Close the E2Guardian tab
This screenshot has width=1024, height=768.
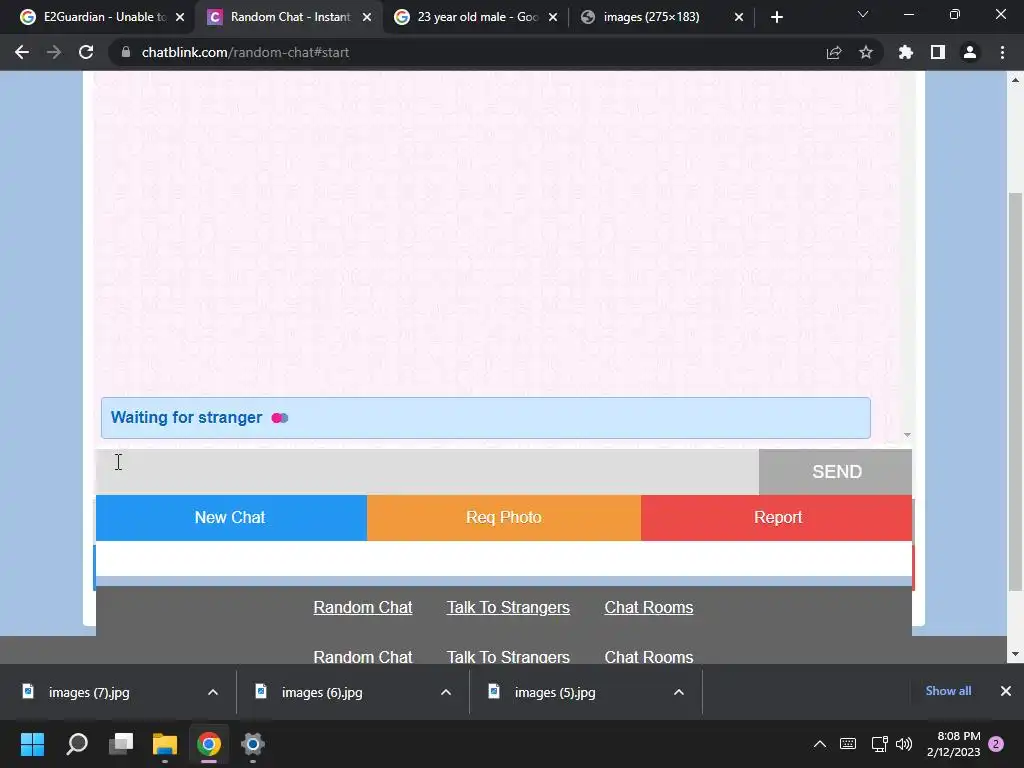click(180, 17)
